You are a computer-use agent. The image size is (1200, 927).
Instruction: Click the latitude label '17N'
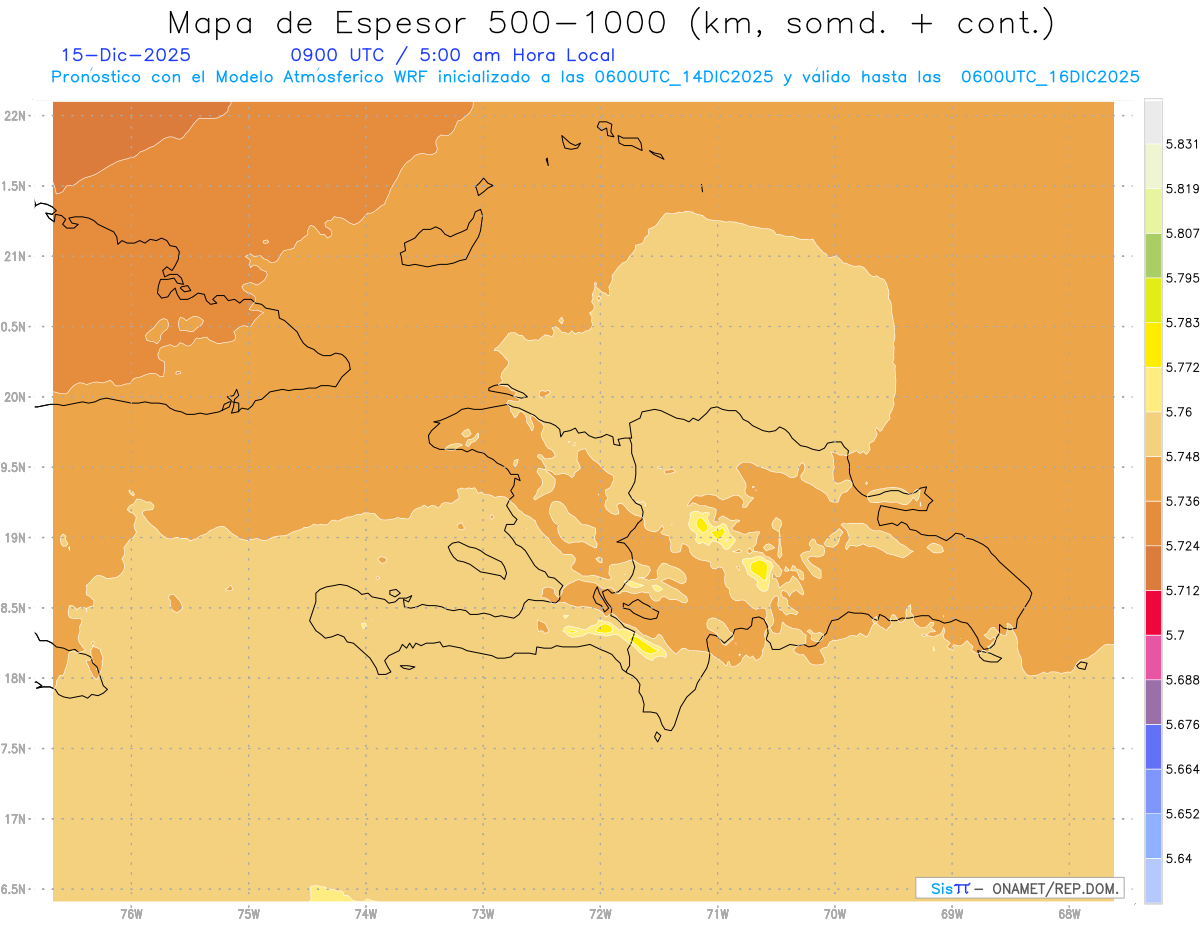[x=15, y=819]
